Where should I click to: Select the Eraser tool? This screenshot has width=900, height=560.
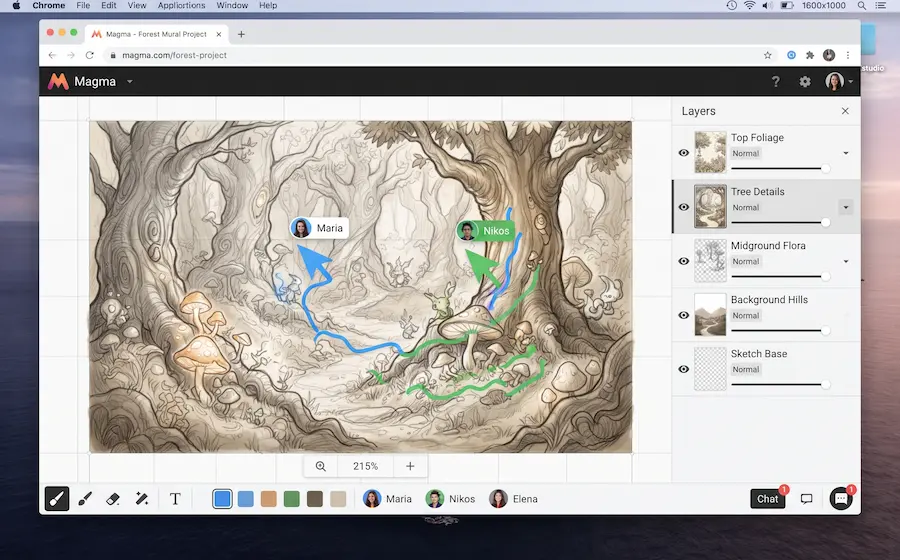coord(113,499)
